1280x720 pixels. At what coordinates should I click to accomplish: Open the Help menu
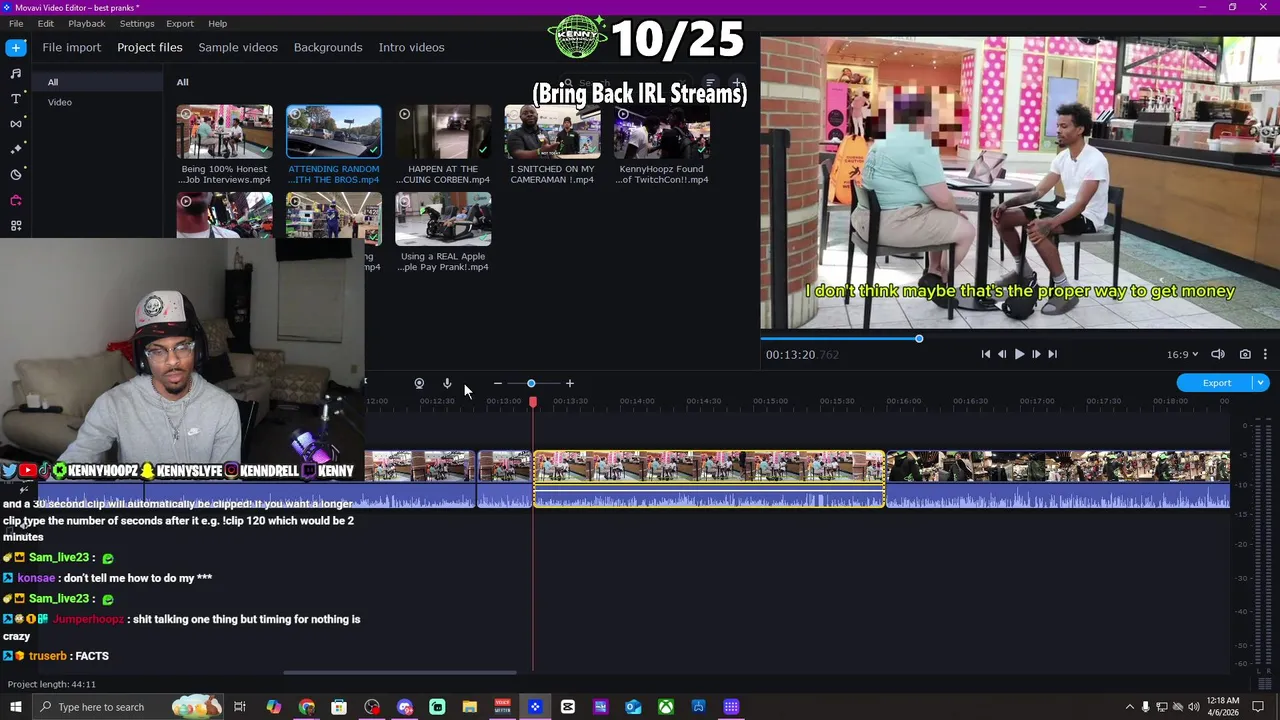218,23
